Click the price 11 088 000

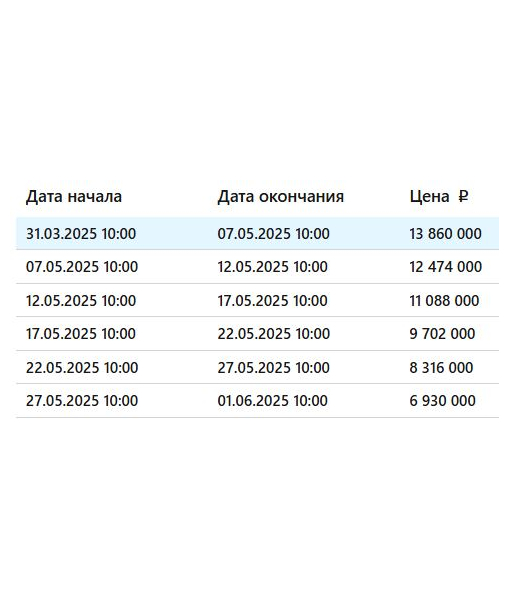444,300
